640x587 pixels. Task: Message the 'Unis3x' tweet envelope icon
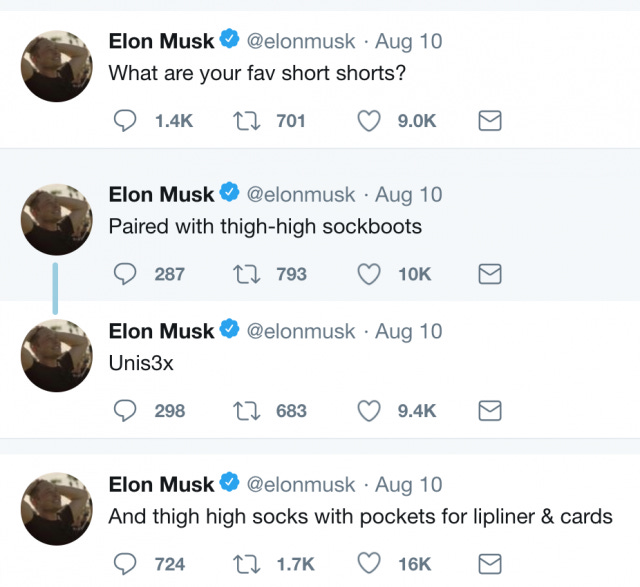[490, 411]
